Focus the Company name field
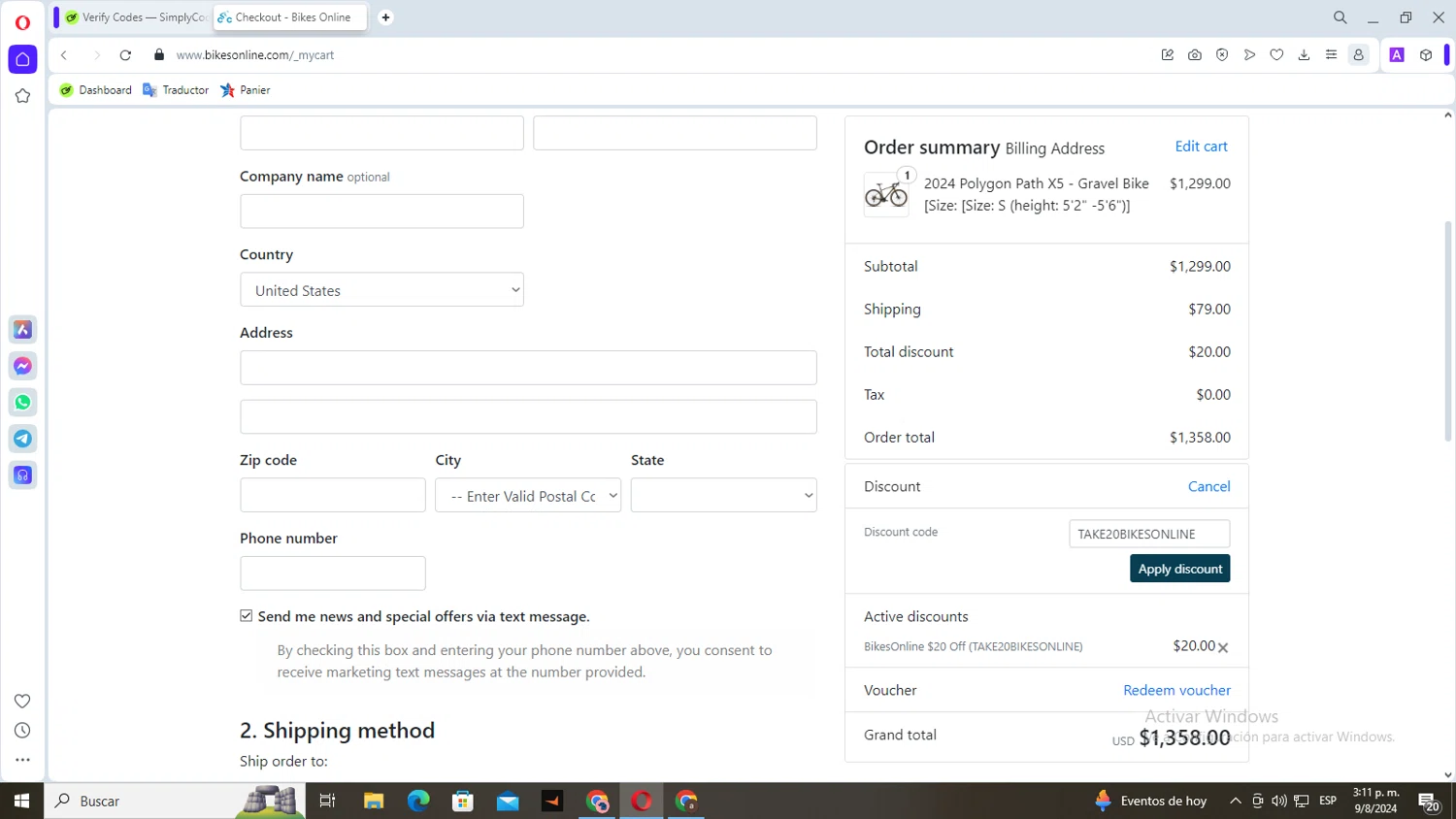This screenshot has height=819, width=1456. (381, 212)
